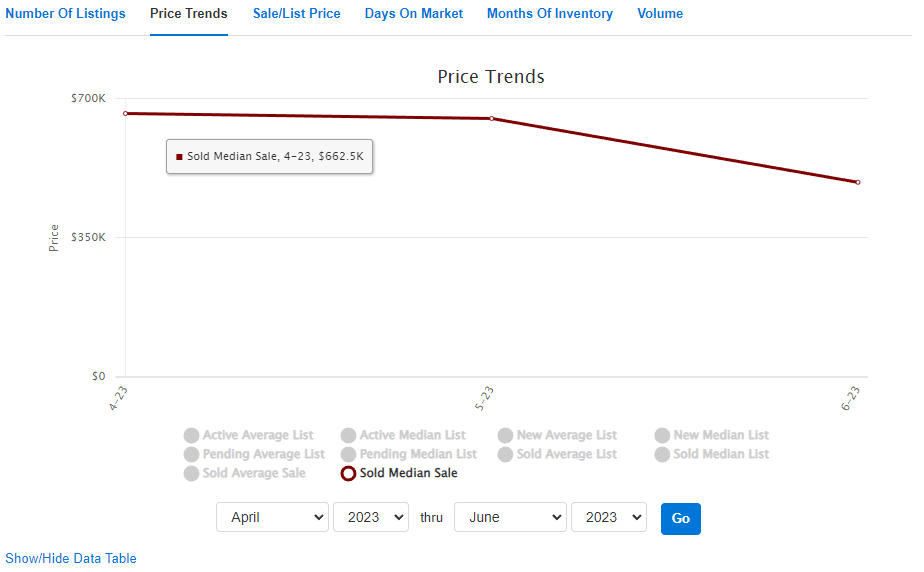This screenshot has height=572, width=924.
Task: Open the Show/Hide Data Table link
Action: tap(71, 558)
